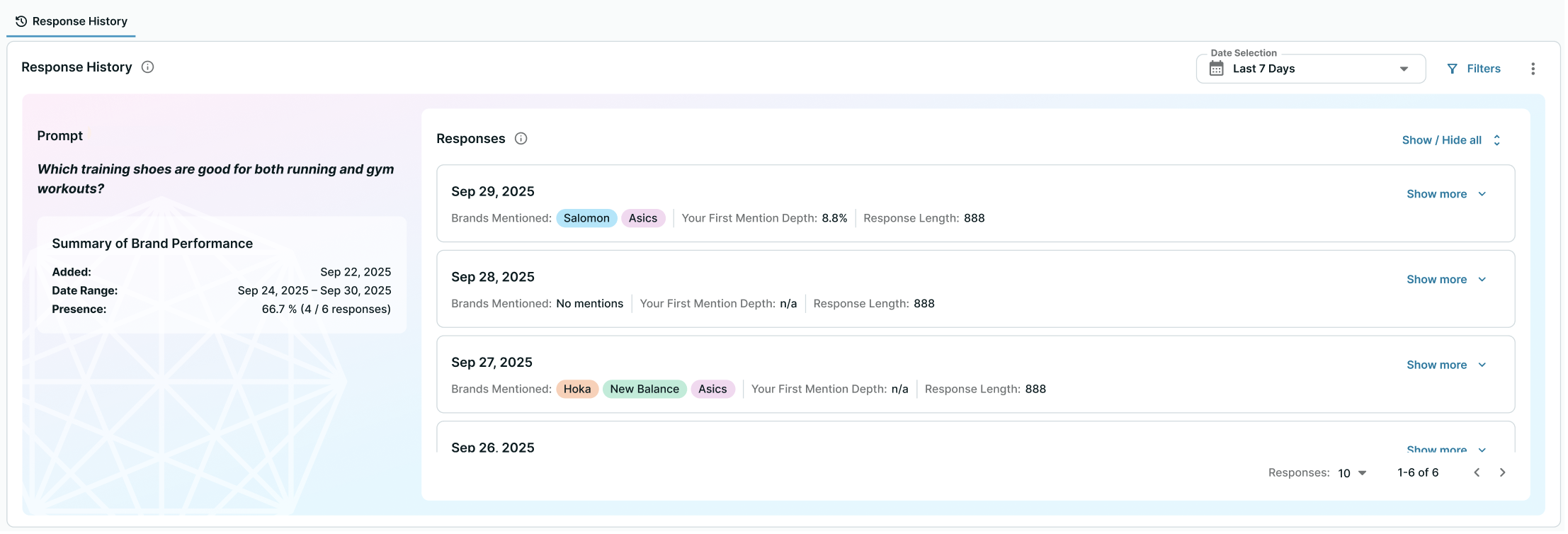
Task: Go to the next page of responses
Action: [1502, 472]
